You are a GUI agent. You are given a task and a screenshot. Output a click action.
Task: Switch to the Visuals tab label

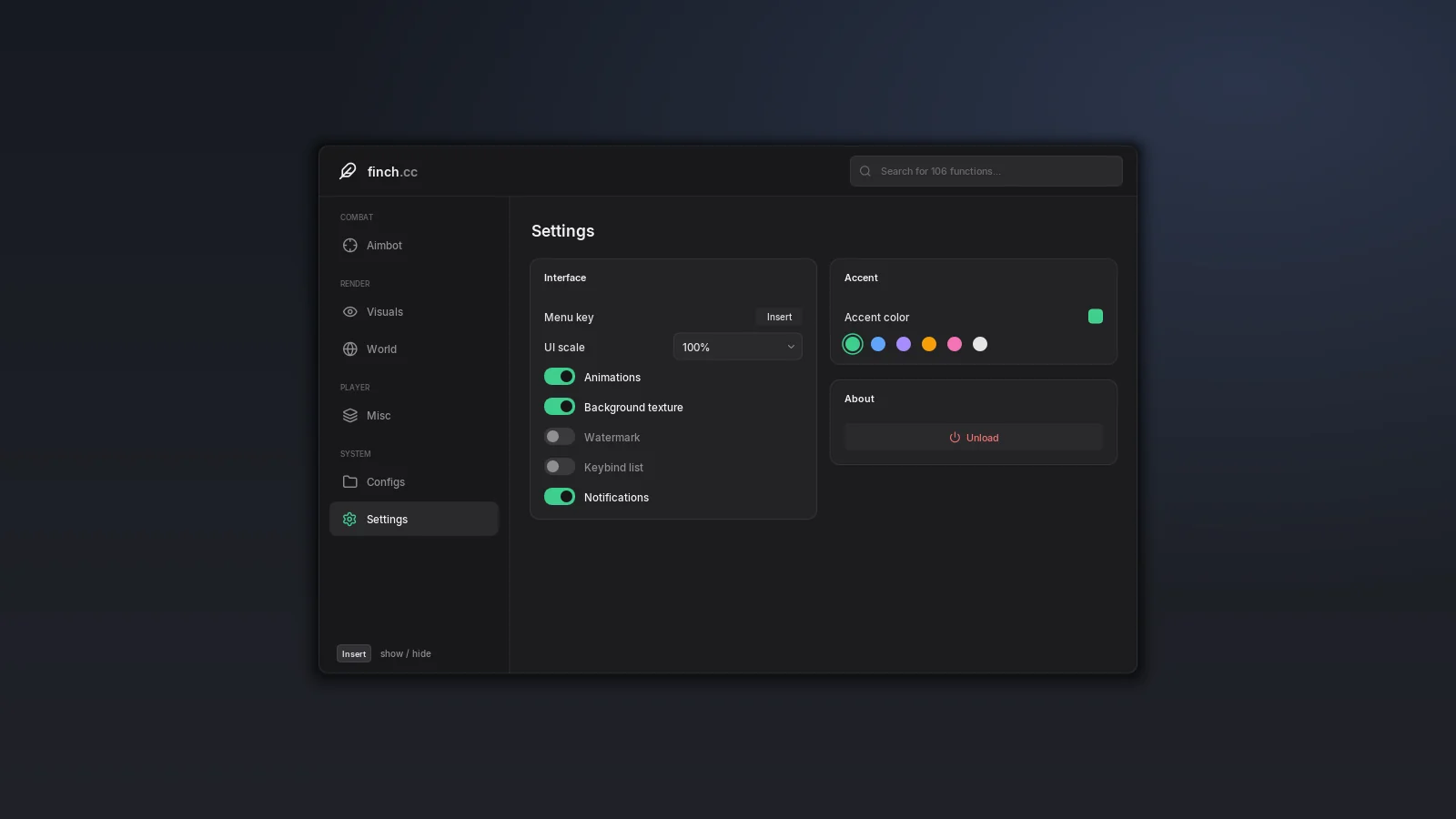(385, 312)
